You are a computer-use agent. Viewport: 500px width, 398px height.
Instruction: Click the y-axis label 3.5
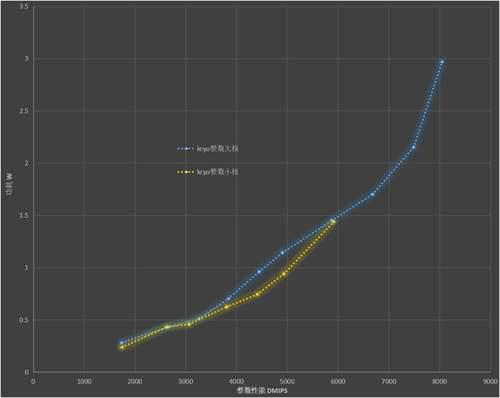[24, 6]
